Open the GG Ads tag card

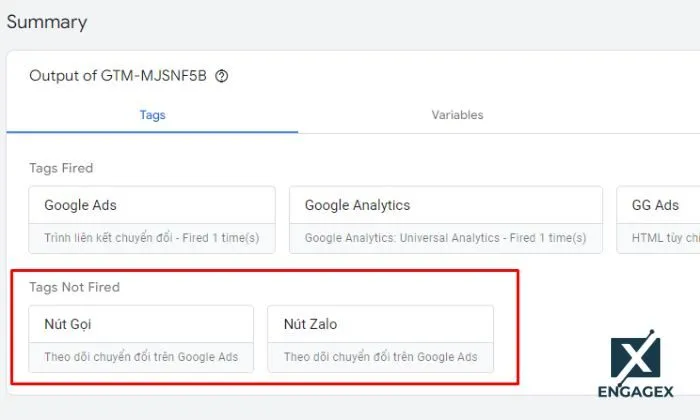coord(658,219)
